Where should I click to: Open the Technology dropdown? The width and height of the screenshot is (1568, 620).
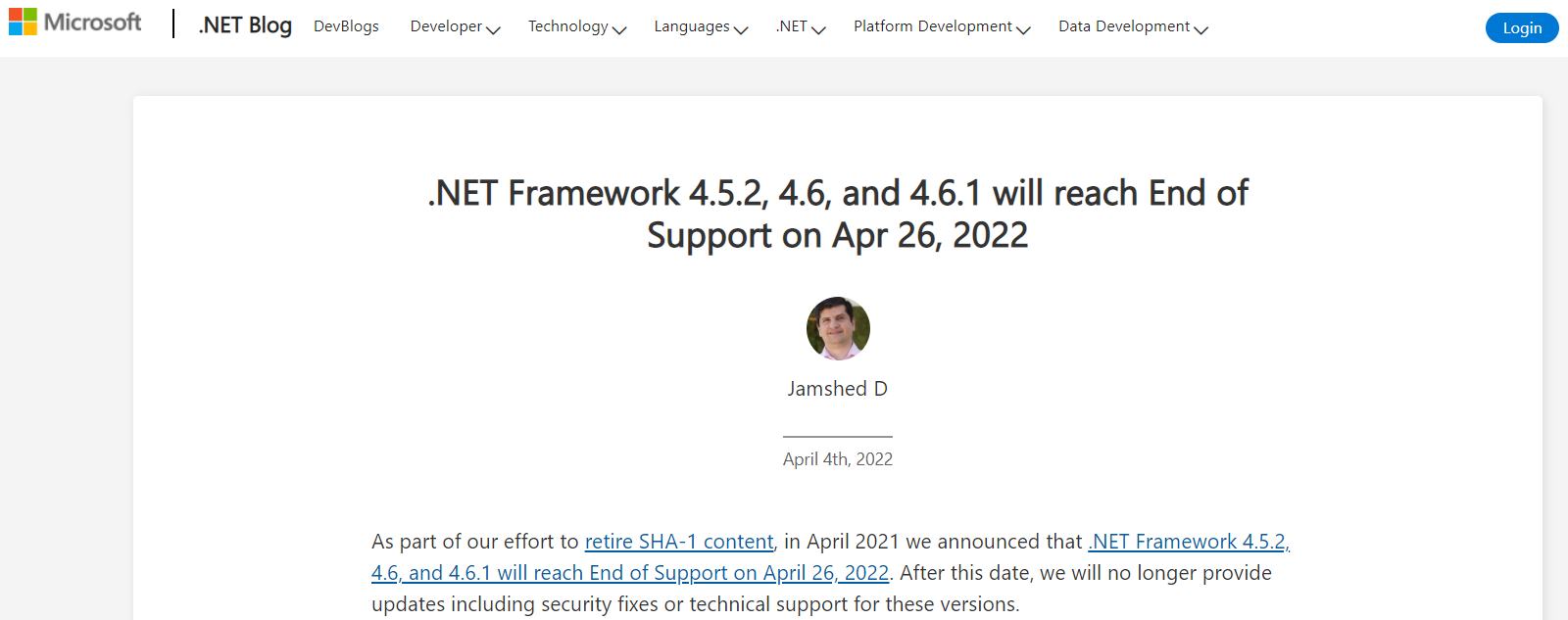[x=577, y=26]
